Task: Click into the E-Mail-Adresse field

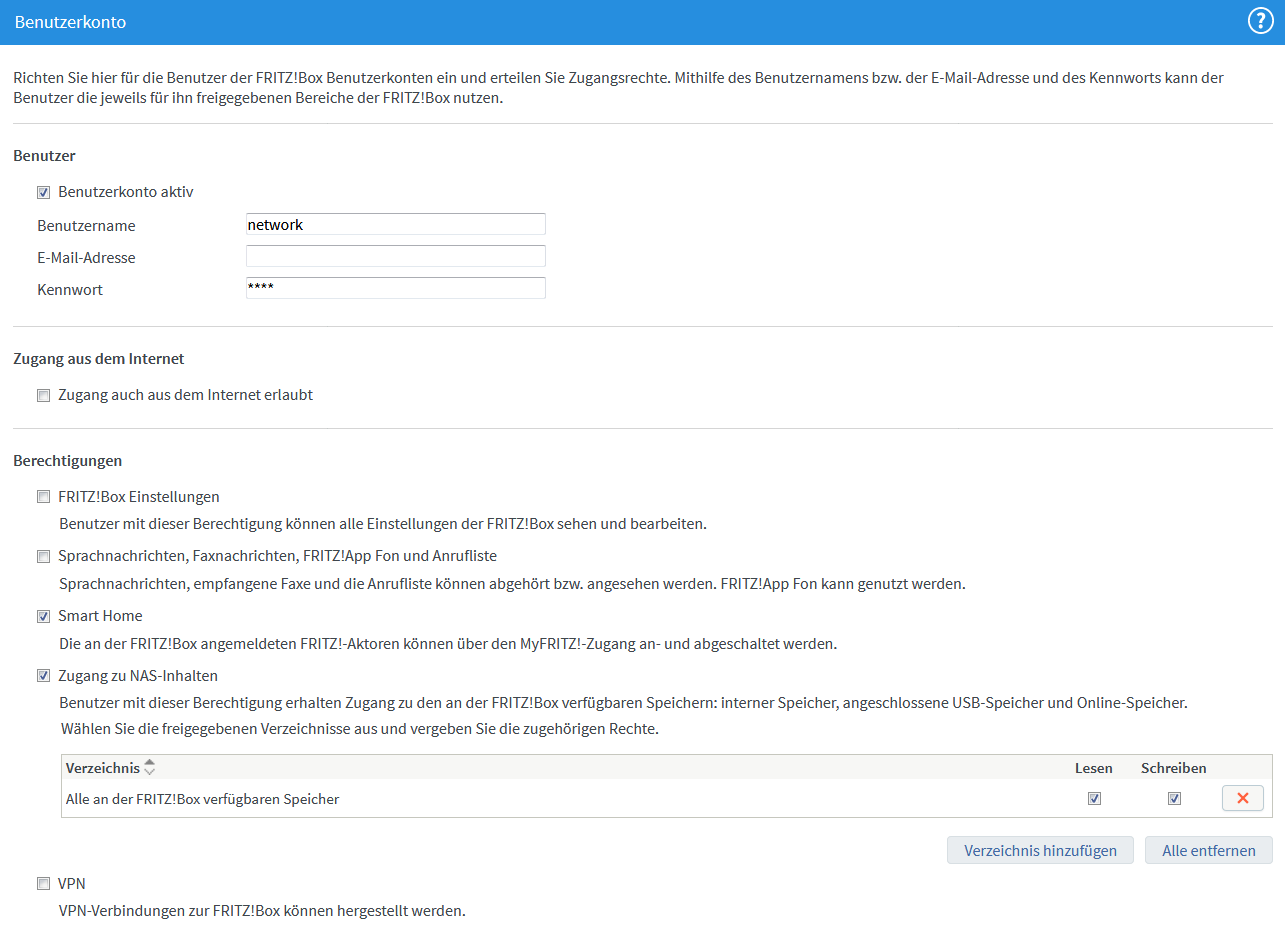Action: [x=396, y=257]
